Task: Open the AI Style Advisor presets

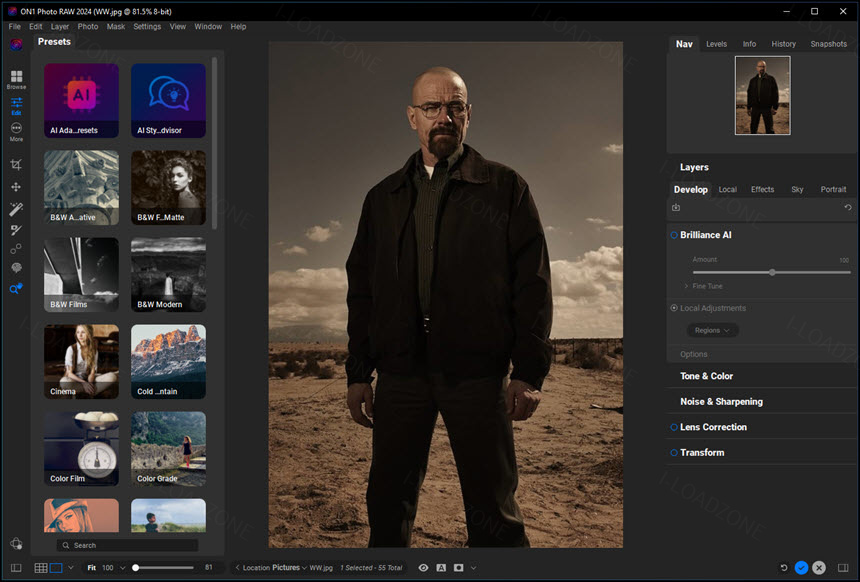Action: click(x=168, y=100)
